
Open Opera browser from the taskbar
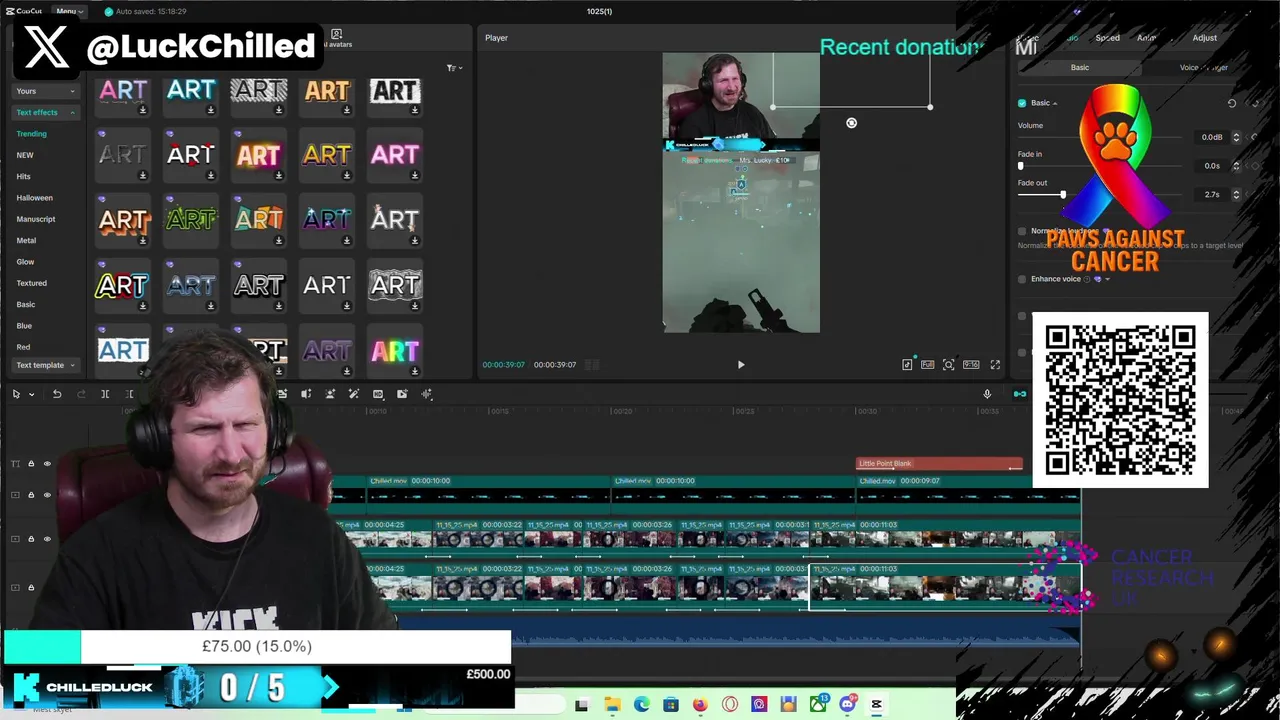pos(730,705)
